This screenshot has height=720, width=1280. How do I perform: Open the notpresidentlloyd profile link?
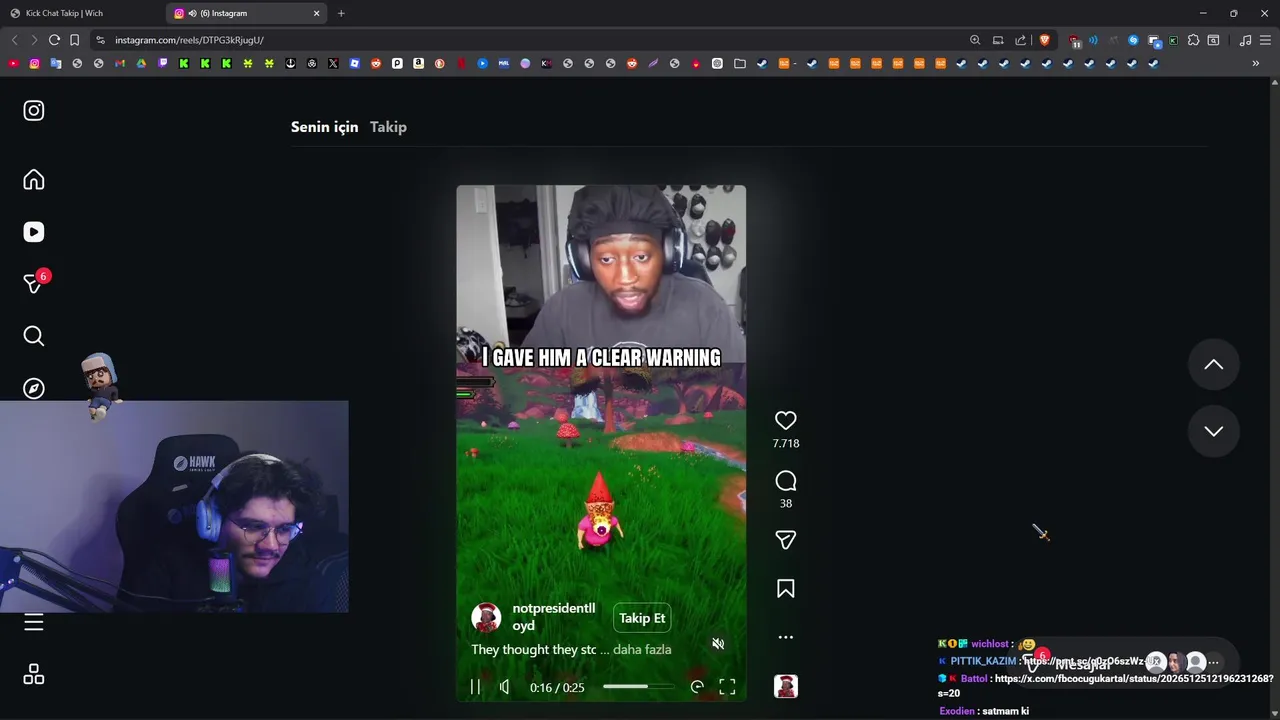[x=553, y=617]
